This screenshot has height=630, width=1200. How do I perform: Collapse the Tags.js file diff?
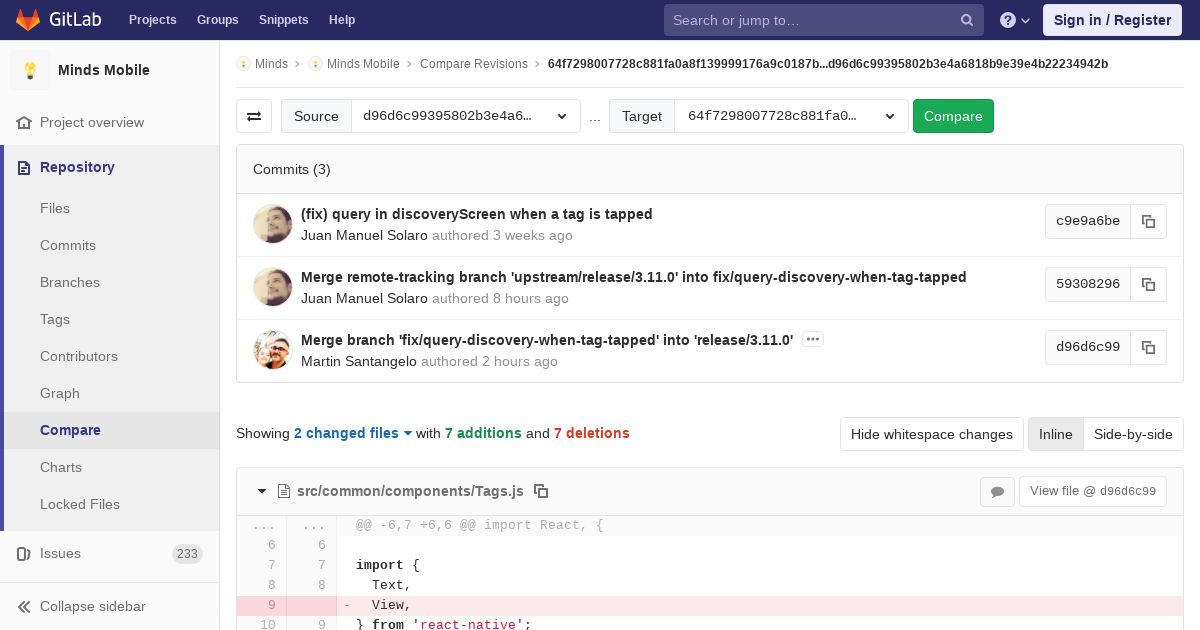click(x=262, y=491)
